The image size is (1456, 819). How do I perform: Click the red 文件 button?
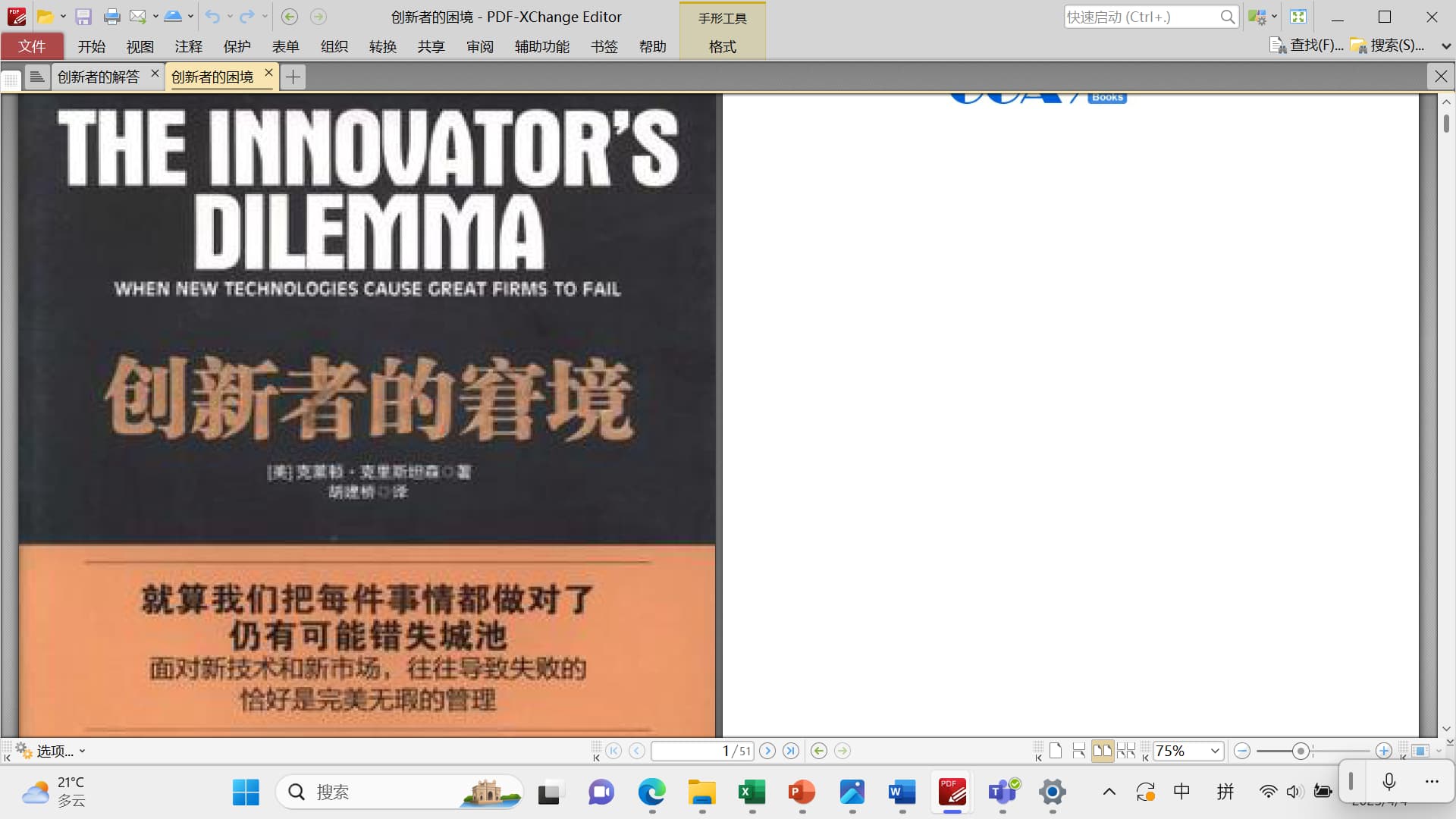32,47
